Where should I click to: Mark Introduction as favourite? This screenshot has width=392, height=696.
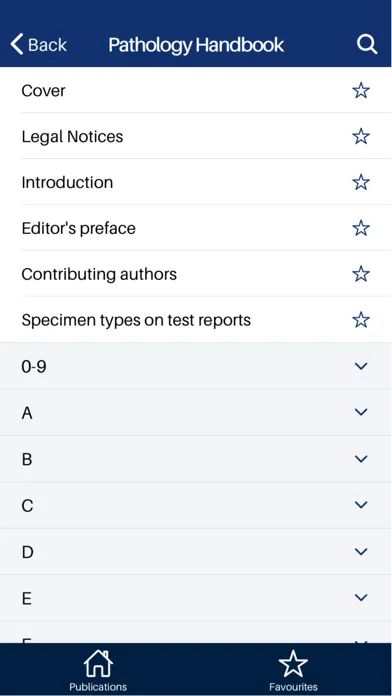click(x=361, y=182)
